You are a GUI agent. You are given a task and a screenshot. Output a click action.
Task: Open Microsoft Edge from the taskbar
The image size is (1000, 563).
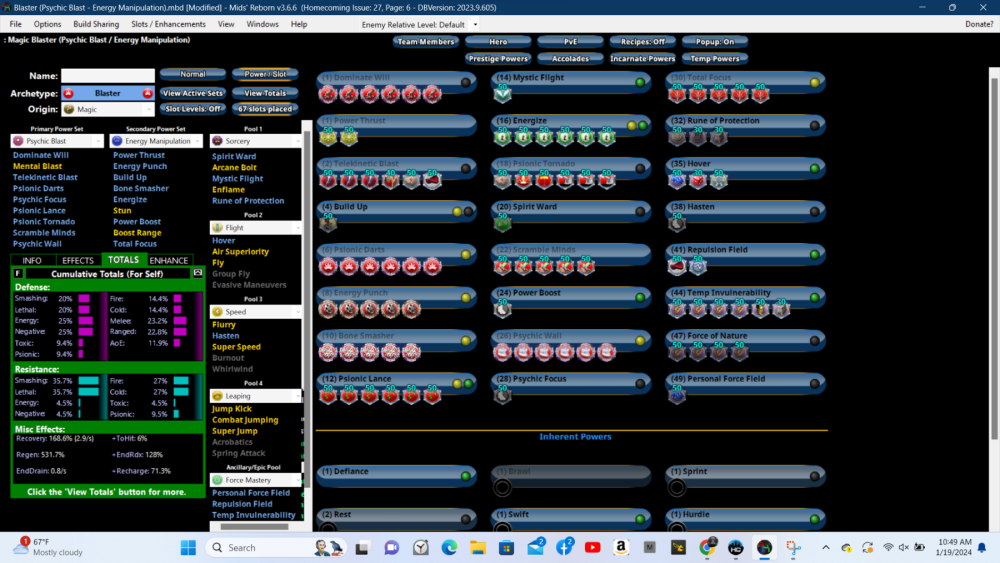pos(449,547)
